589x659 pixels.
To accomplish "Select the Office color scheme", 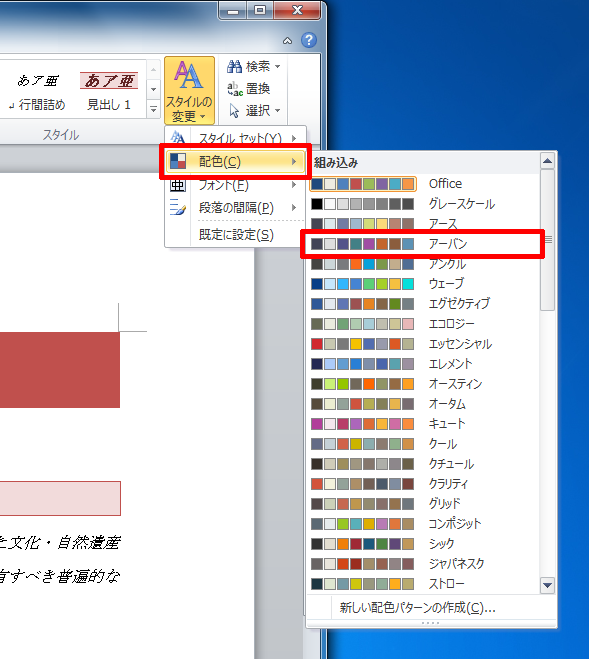I will pos(424,184).
